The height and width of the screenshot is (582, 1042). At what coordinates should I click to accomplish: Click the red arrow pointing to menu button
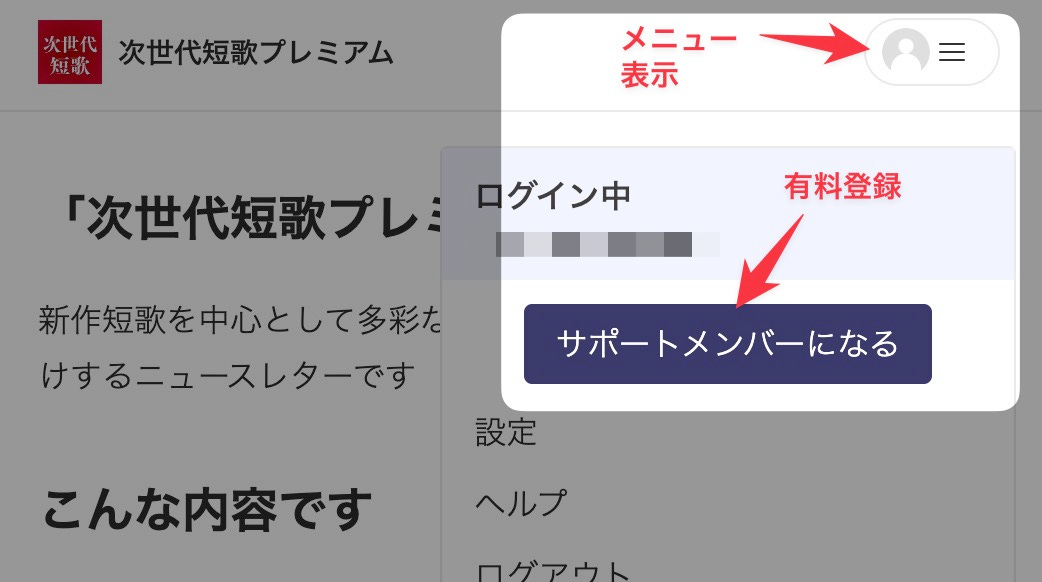815,43
